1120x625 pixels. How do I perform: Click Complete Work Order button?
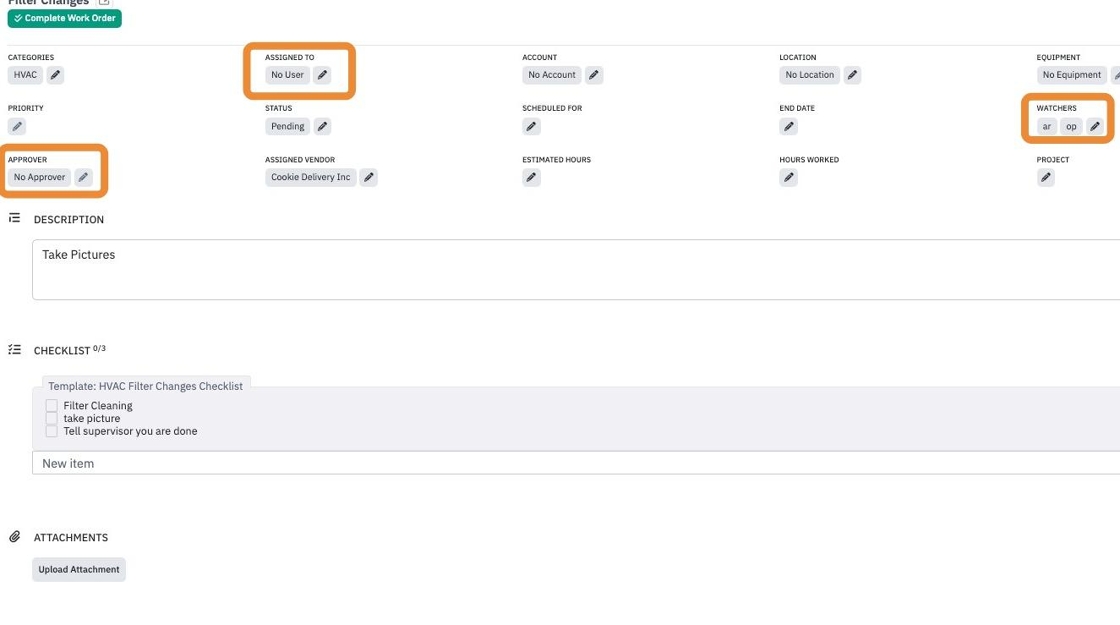coord(64,18)
